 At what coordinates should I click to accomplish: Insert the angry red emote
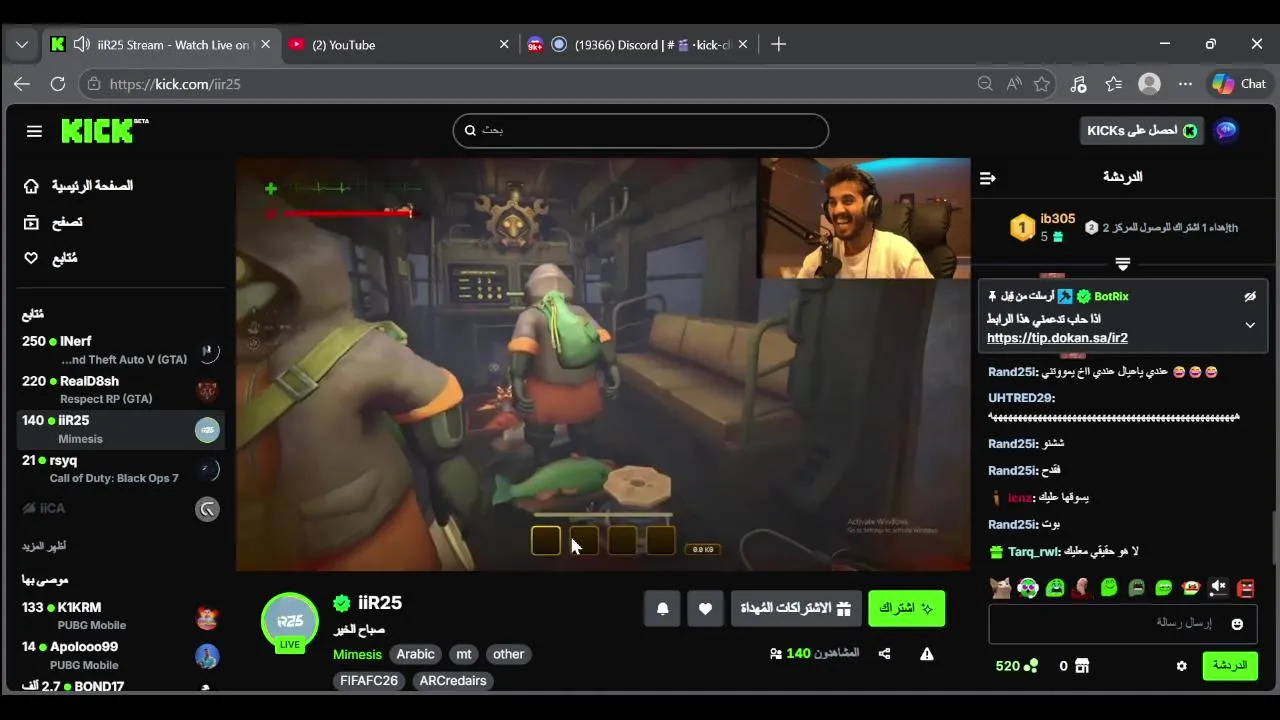1245,588
